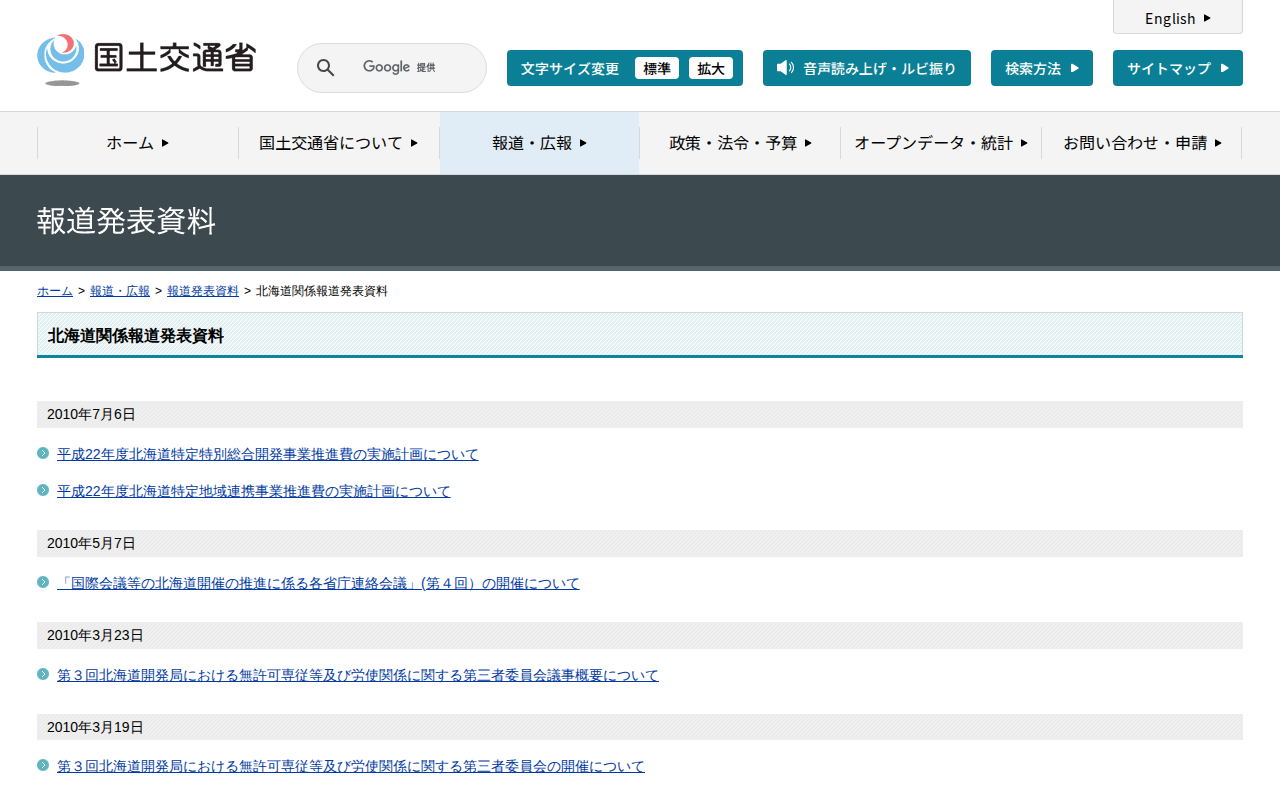Viewport: 1280px width, 800px height.
Task: Click the bullet icon beside 平成22年度北海道特定地域連携事業推進費
Action: click(x=43, y=490)
